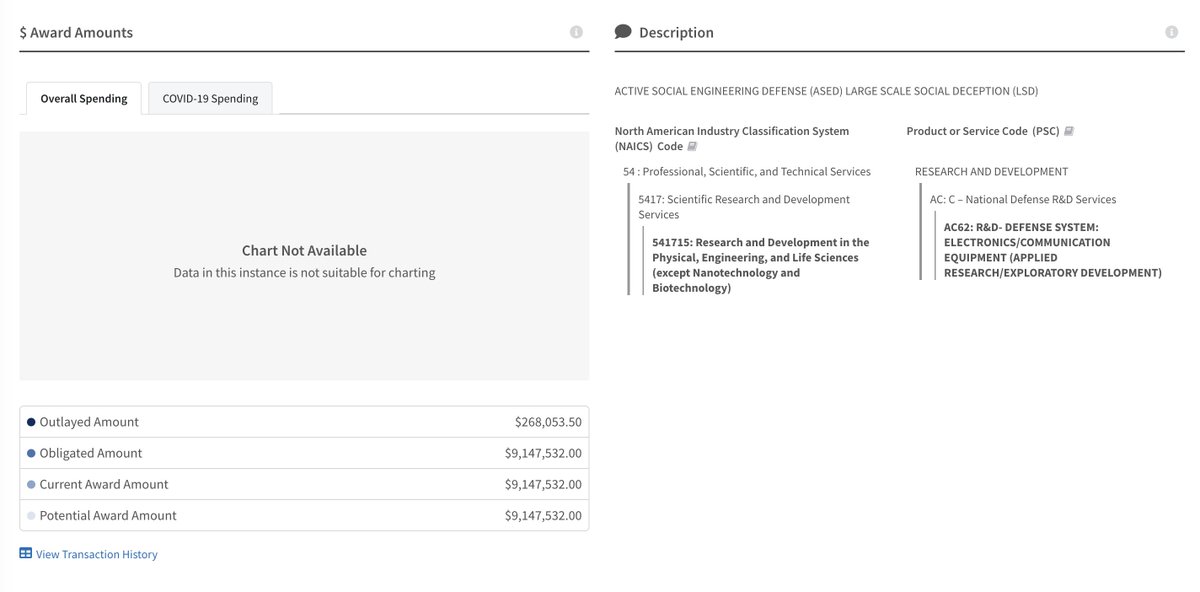Click the Description section info icon

point(1172,32)
